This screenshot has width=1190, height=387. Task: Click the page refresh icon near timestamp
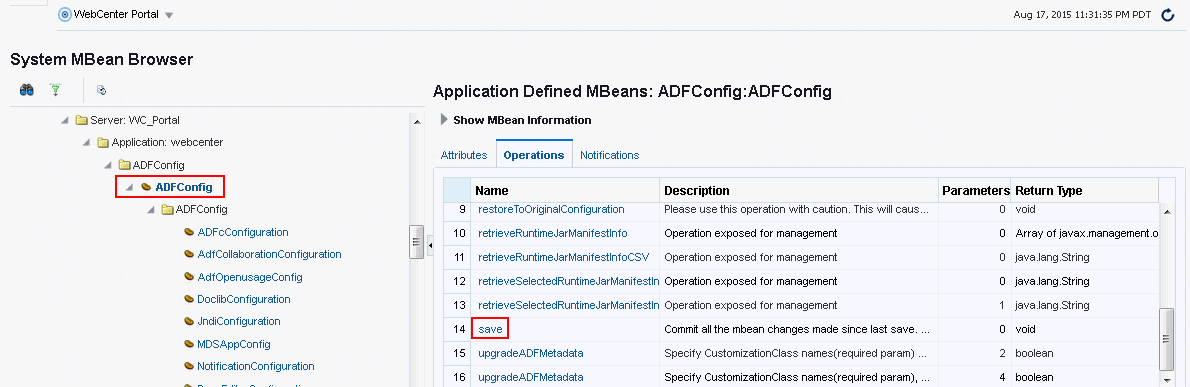1168,14
